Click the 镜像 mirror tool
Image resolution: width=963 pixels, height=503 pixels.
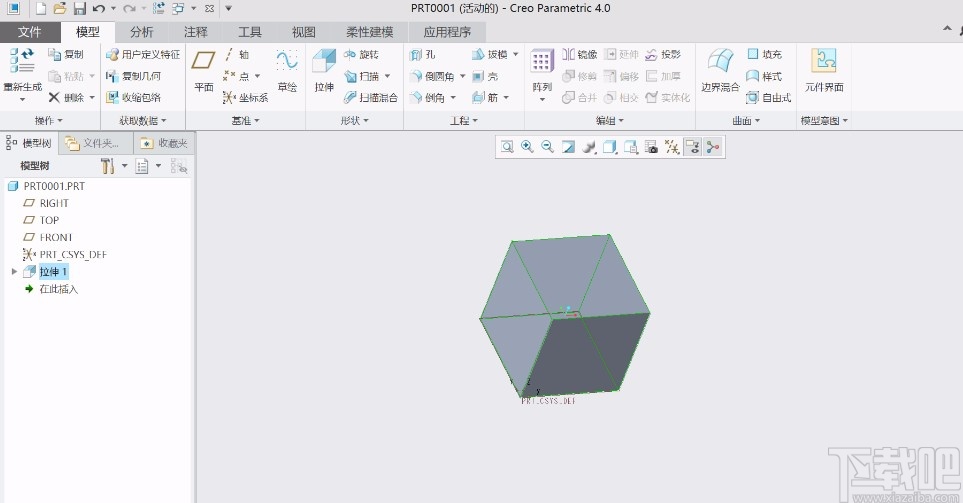click(x=579, y=54)
